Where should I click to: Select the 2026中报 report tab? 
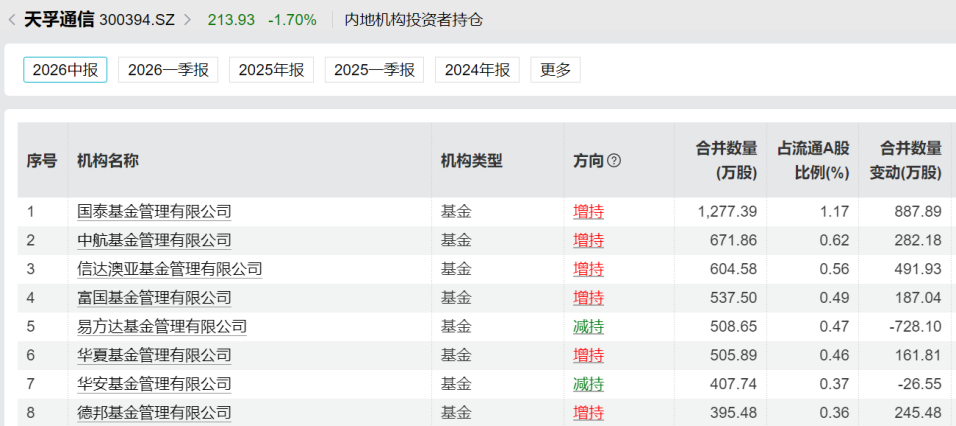click(65, 70)
